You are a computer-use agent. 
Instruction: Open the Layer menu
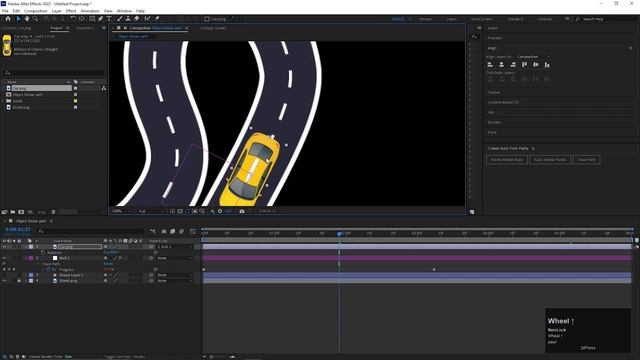[x=57, y=11]
